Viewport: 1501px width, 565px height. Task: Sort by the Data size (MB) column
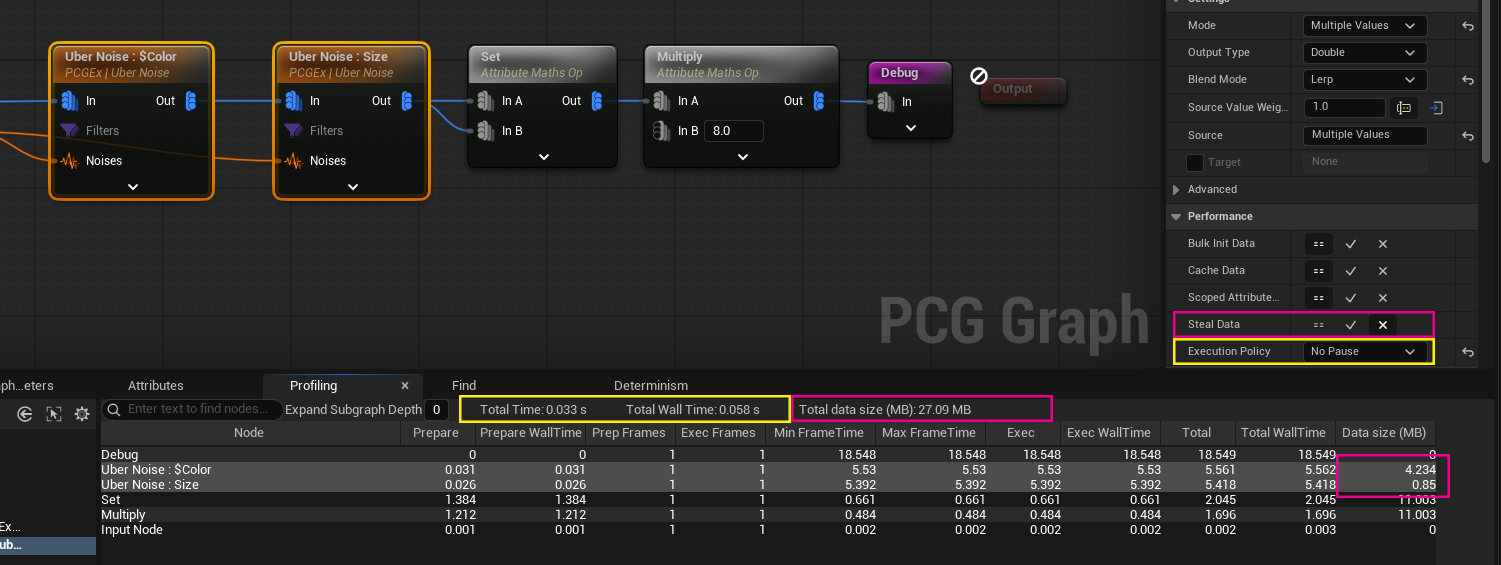click(x=1385, y=433)
